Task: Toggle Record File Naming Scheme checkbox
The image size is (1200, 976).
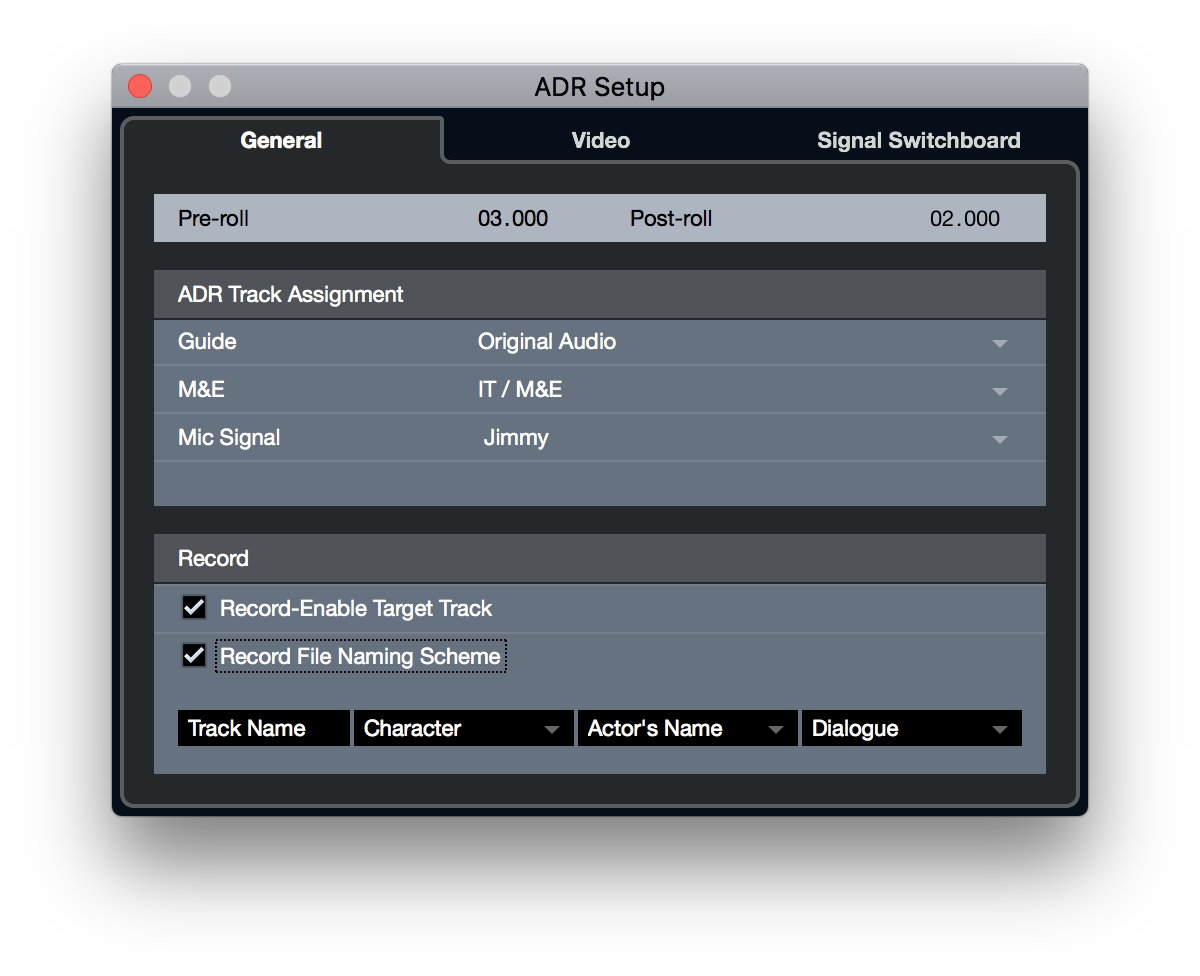Action: (x=194, y=656)
